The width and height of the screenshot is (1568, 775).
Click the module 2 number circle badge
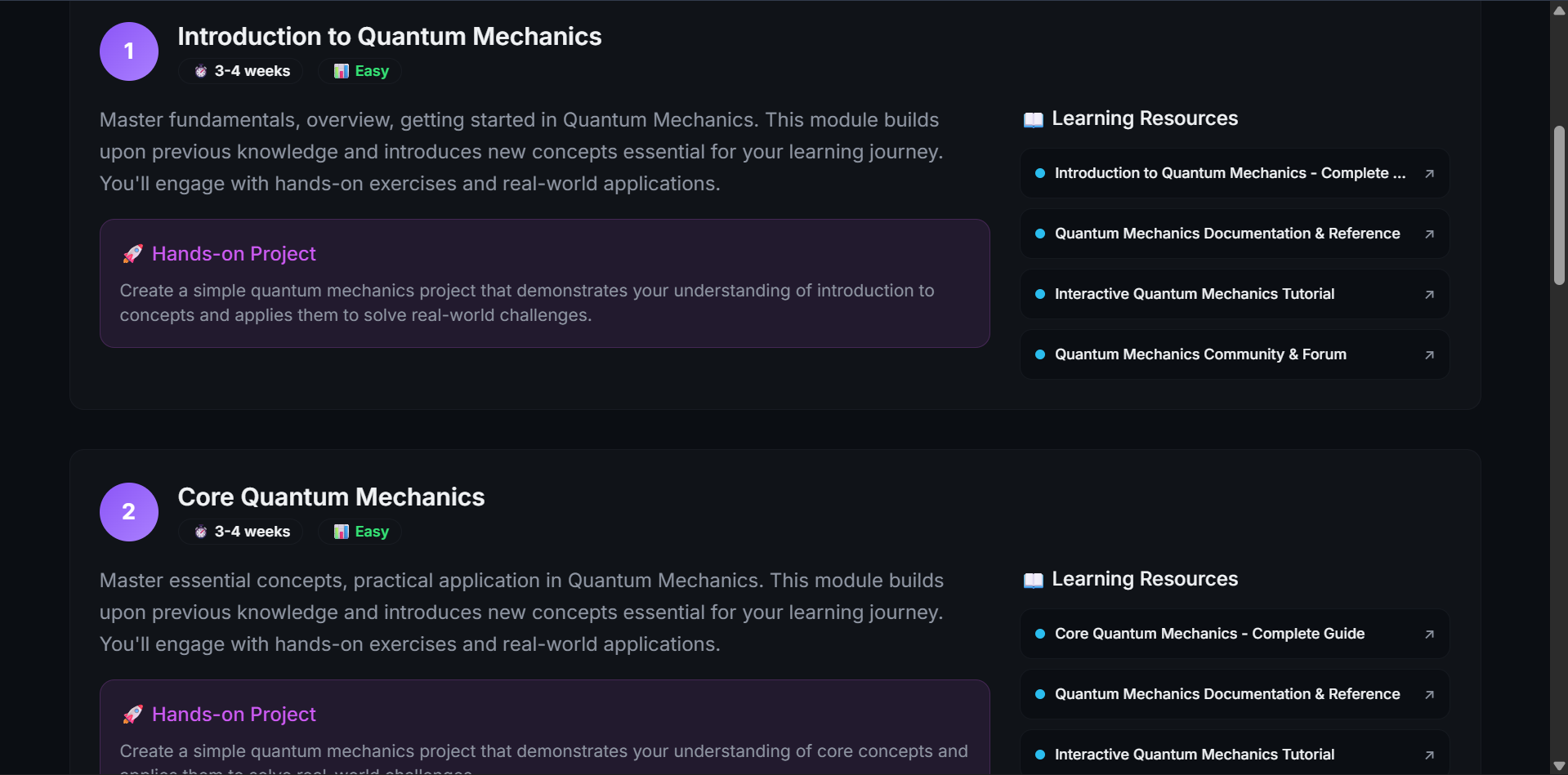129,512
